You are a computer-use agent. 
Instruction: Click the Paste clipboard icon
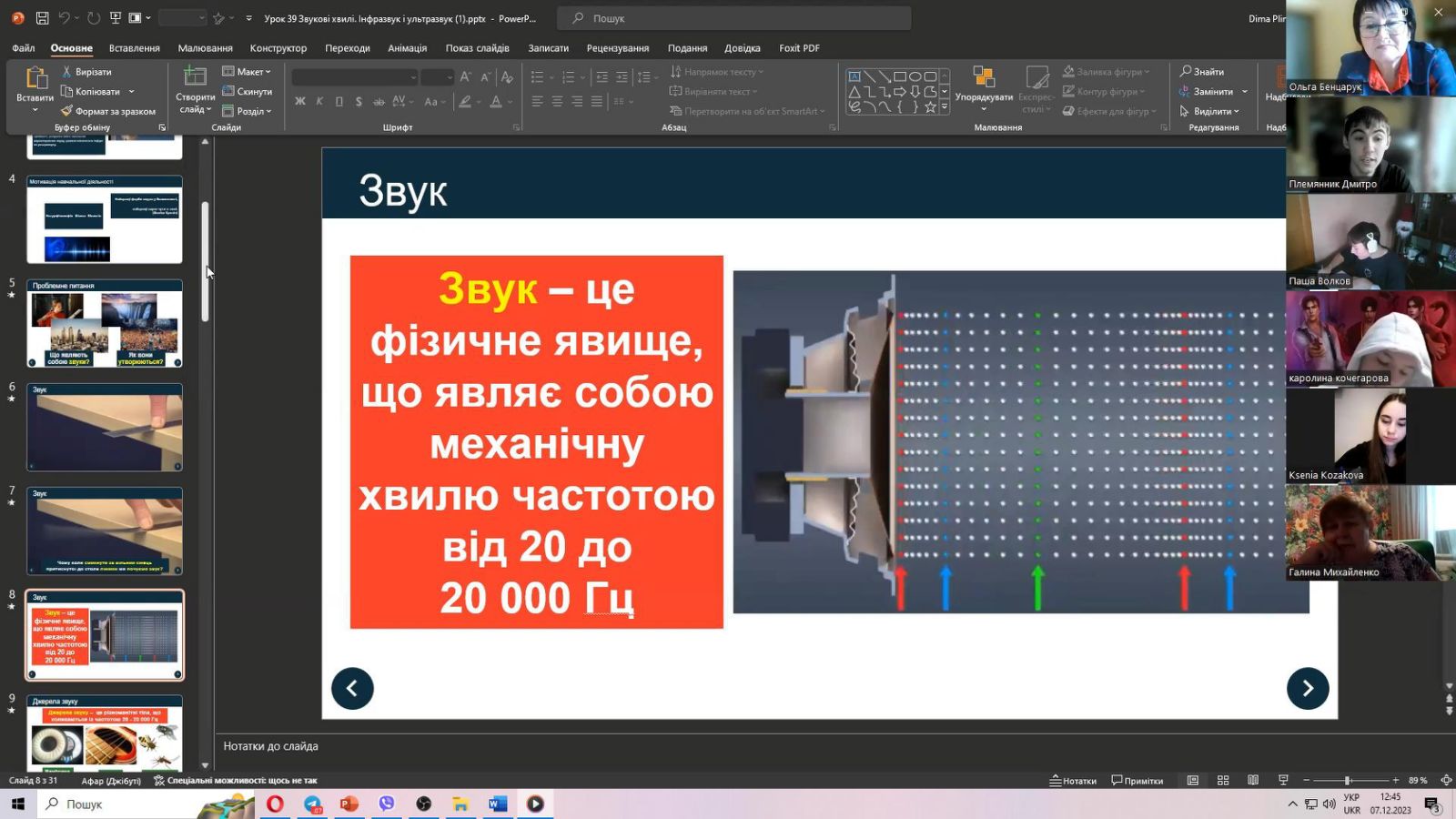point(35,78)
